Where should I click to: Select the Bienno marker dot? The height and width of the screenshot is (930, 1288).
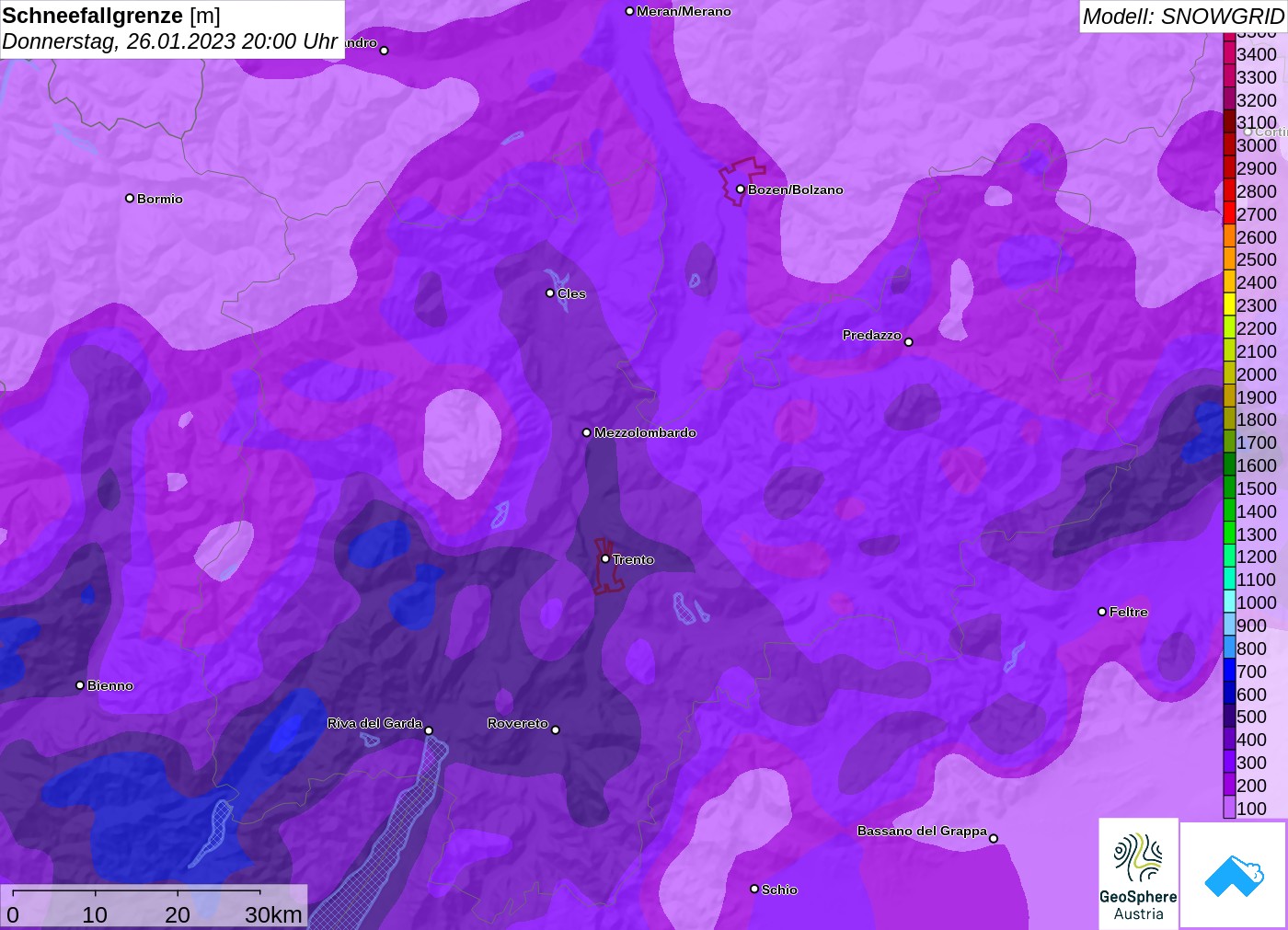[x=80, y=685]
